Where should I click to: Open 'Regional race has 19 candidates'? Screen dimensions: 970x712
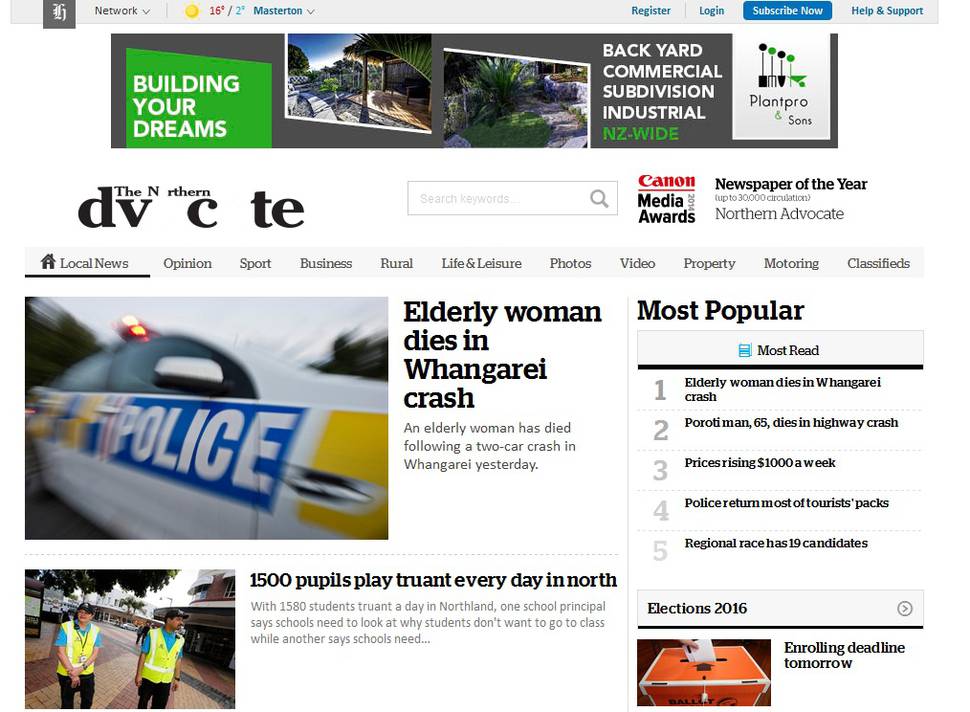pyautogui.click(x=776, y=543)
